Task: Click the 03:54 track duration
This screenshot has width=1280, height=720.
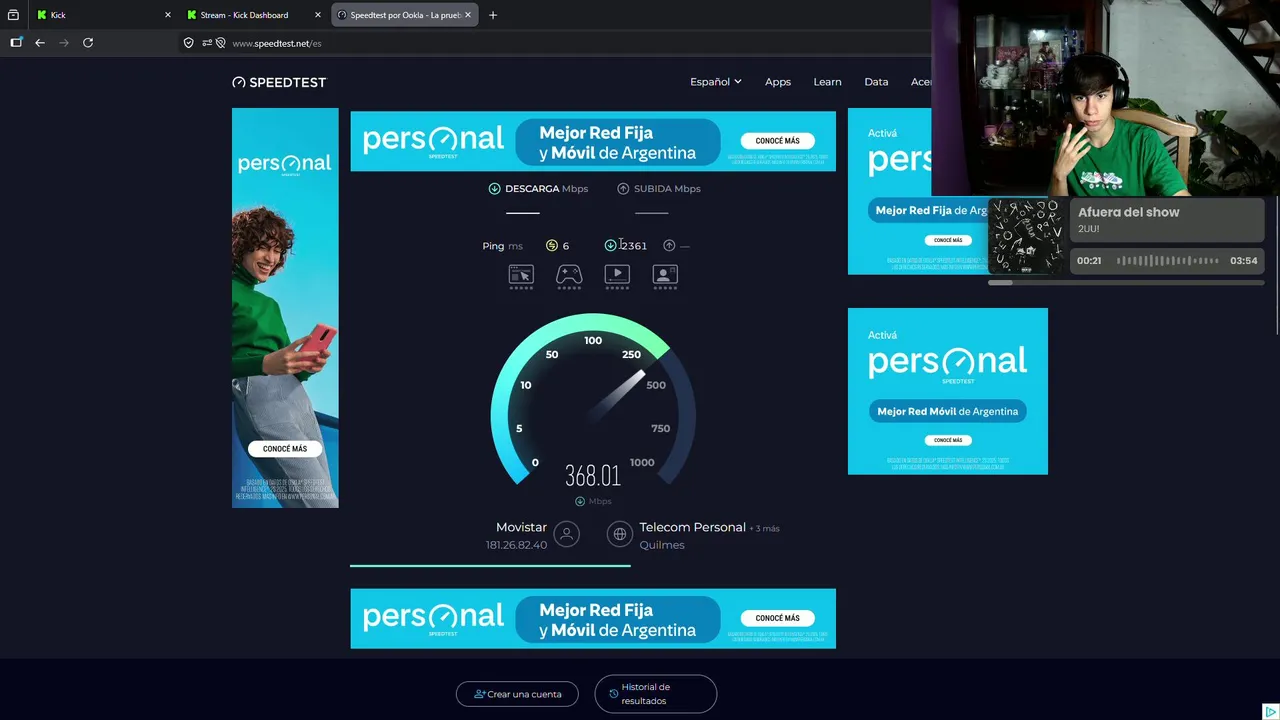Action: coord(1243,261)
